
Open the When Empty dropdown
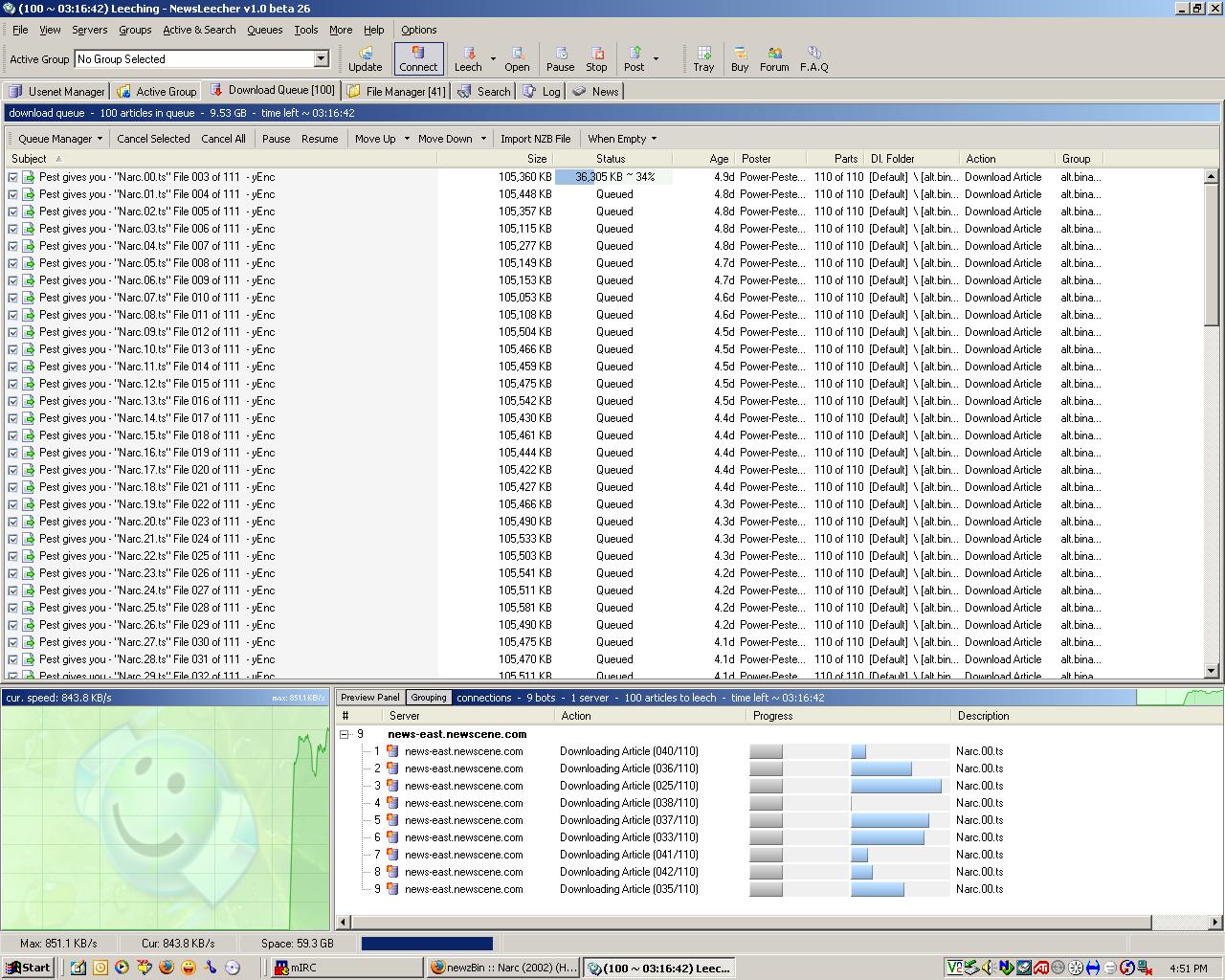tap(622, 139)
